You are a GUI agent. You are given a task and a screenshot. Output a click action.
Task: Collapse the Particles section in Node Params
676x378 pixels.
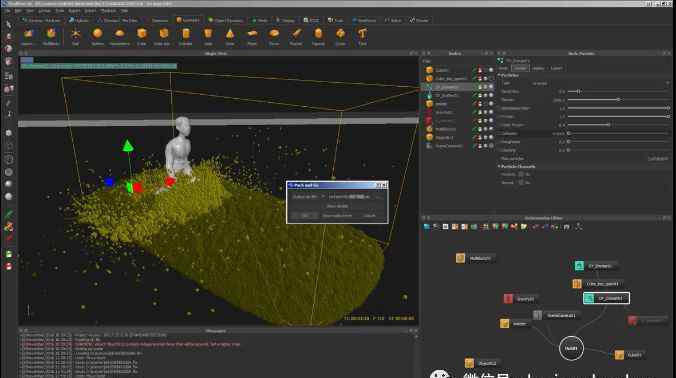point(499,75)
